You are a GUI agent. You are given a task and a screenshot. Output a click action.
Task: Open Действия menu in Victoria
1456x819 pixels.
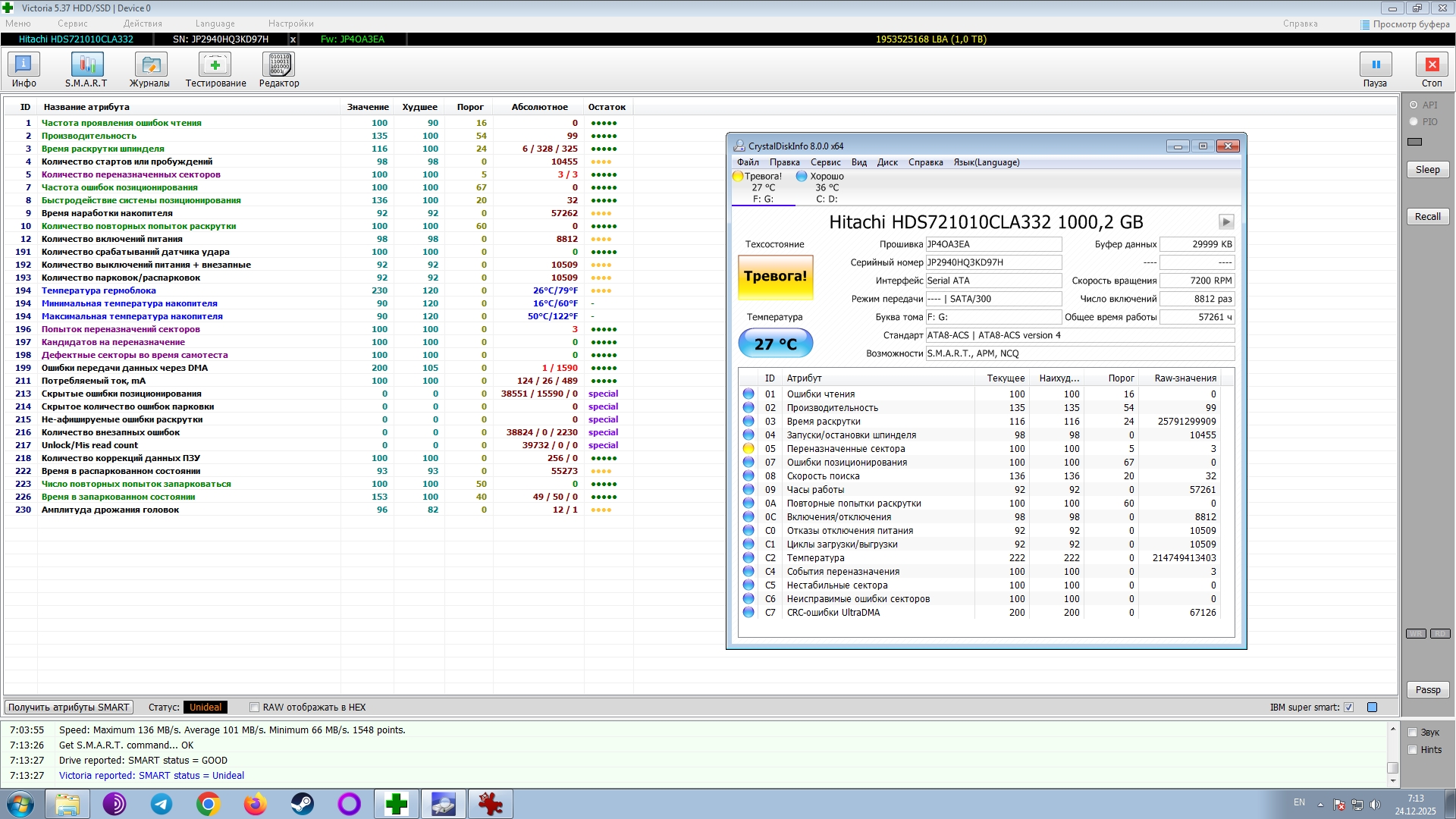tap(143, 24)
